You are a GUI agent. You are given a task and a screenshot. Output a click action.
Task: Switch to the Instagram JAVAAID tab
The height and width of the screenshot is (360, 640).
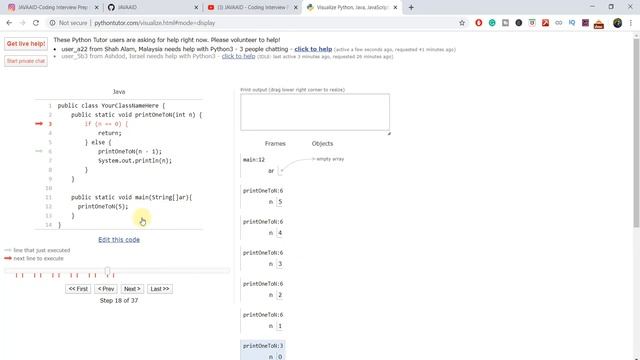click(x=52, y=7)
